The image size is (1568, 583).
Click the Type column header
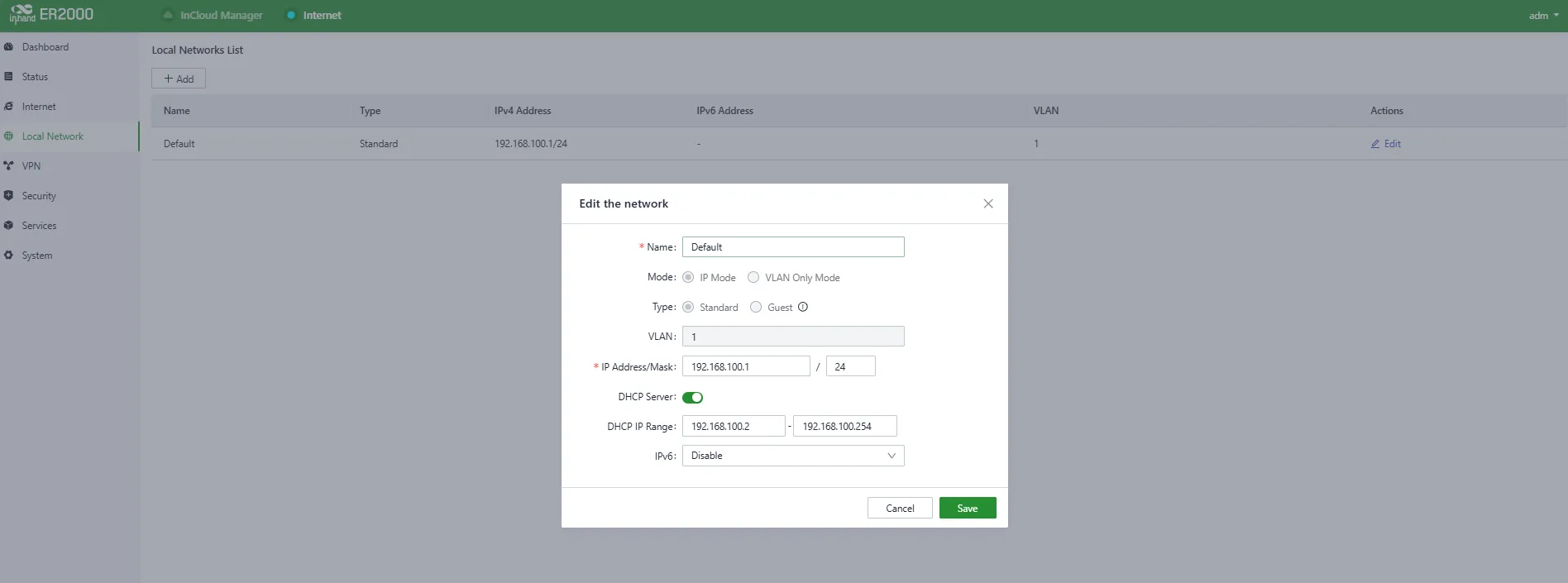click(x=370, y=111)
